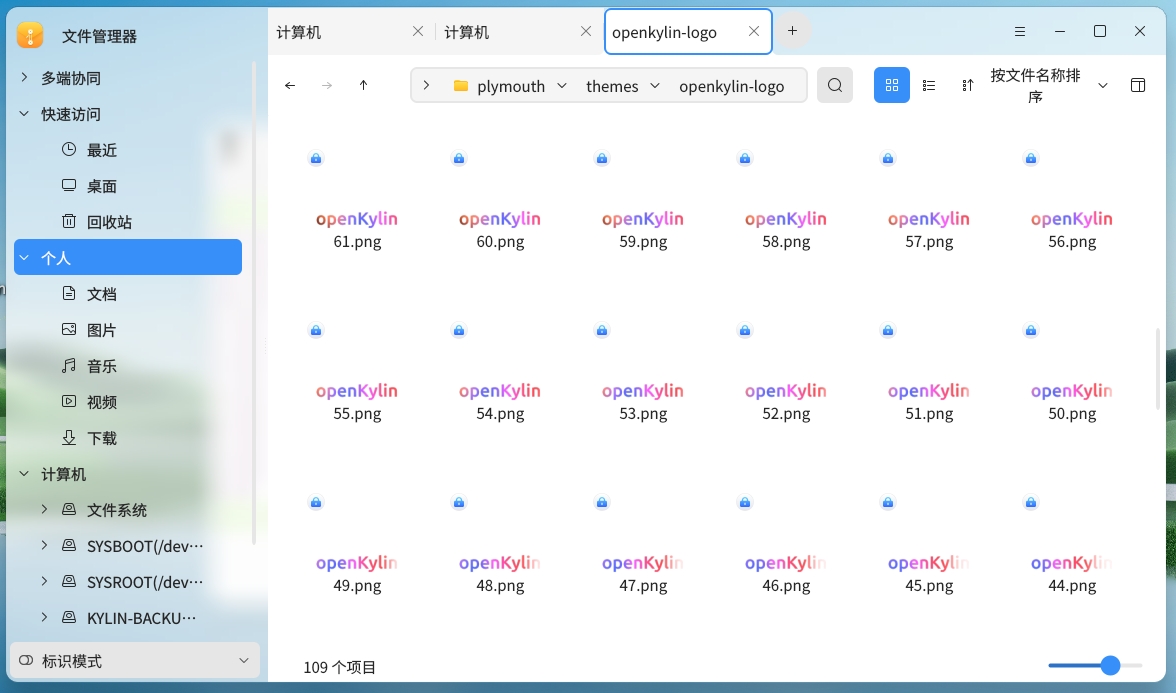The image size is (1176, 693).
Task: Close the first 计算机 tab
Action: click(x=418, y=32)
